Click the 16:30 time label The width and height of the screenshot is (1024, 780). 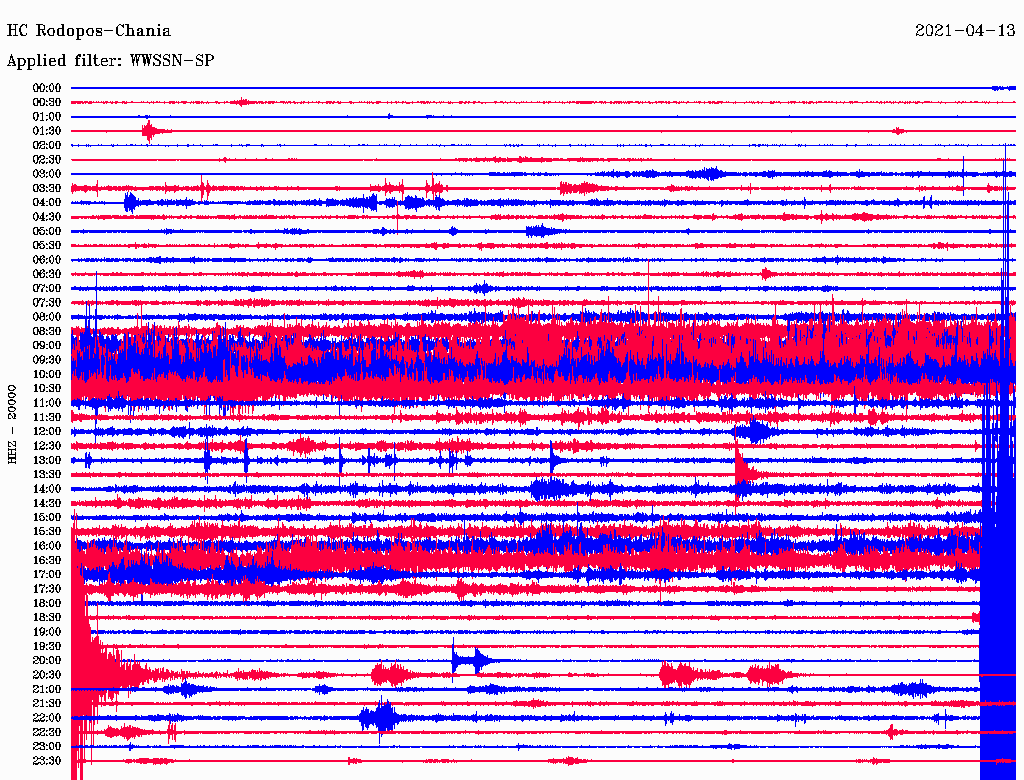click(47, 560)
